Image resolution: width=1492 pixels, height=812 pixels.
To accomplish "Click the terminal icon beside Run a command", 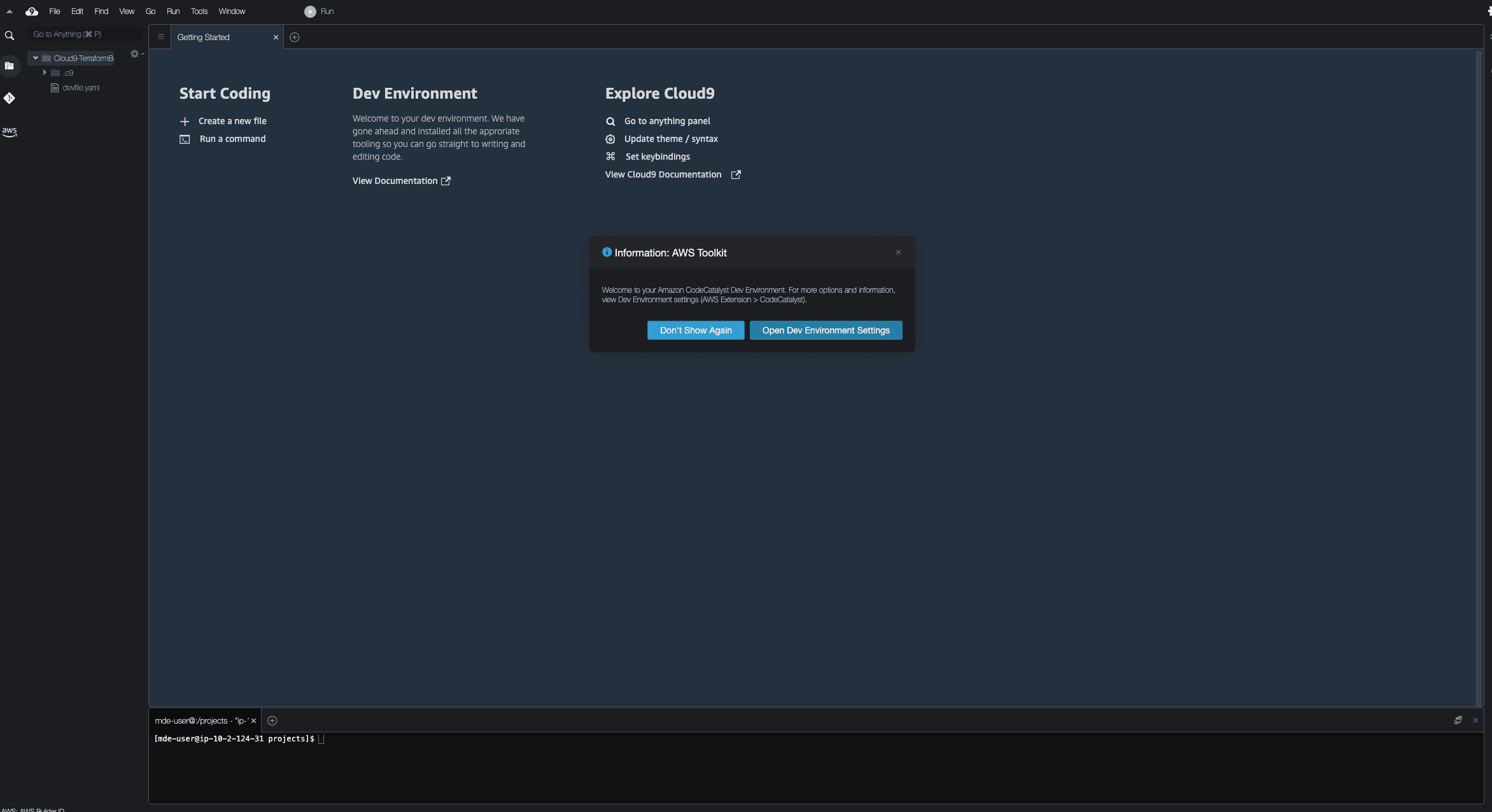I will click(185, 139).
